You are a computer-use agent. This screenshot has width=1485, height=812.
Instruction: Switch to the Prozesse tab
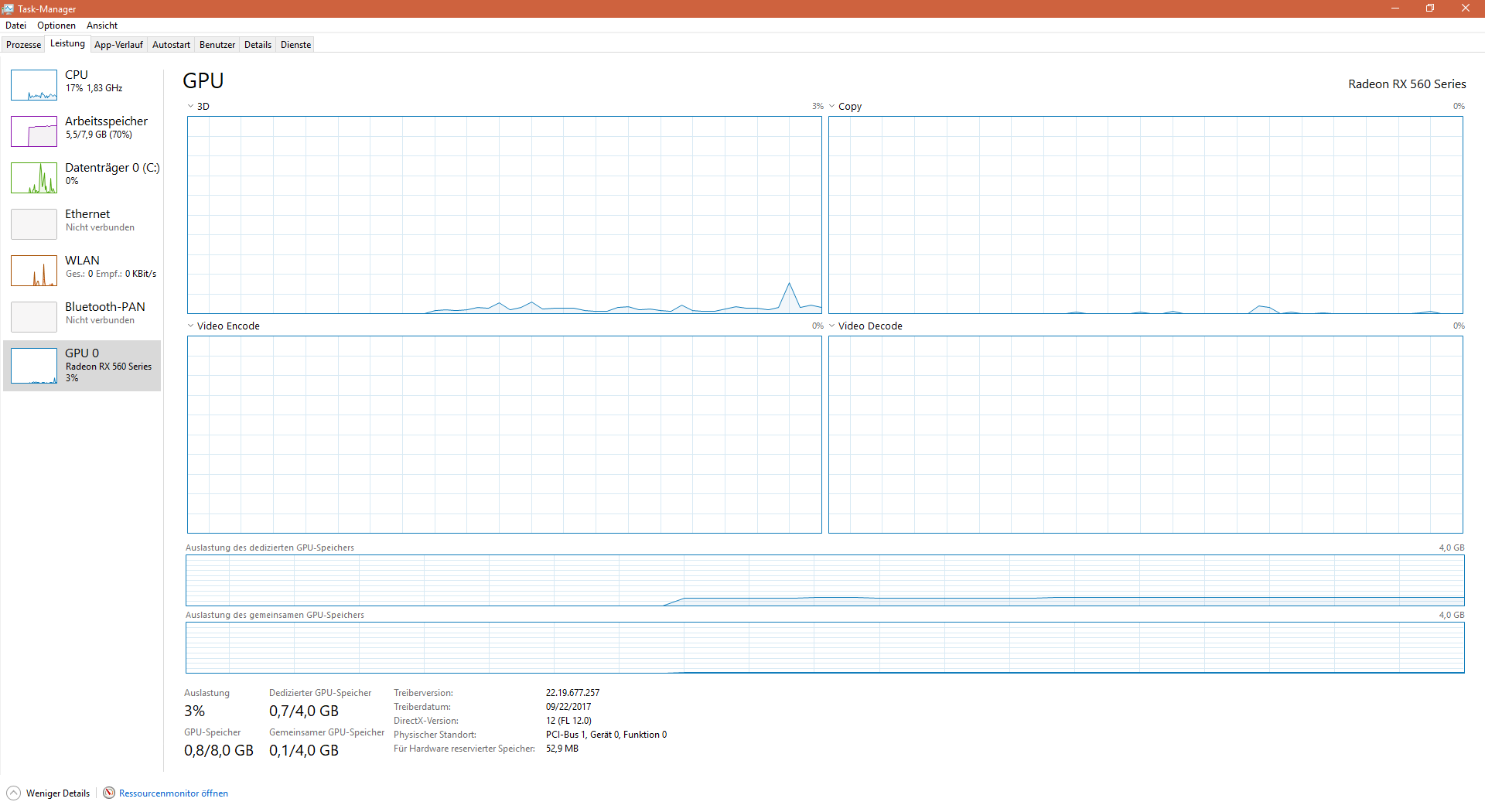pos(23,45)
